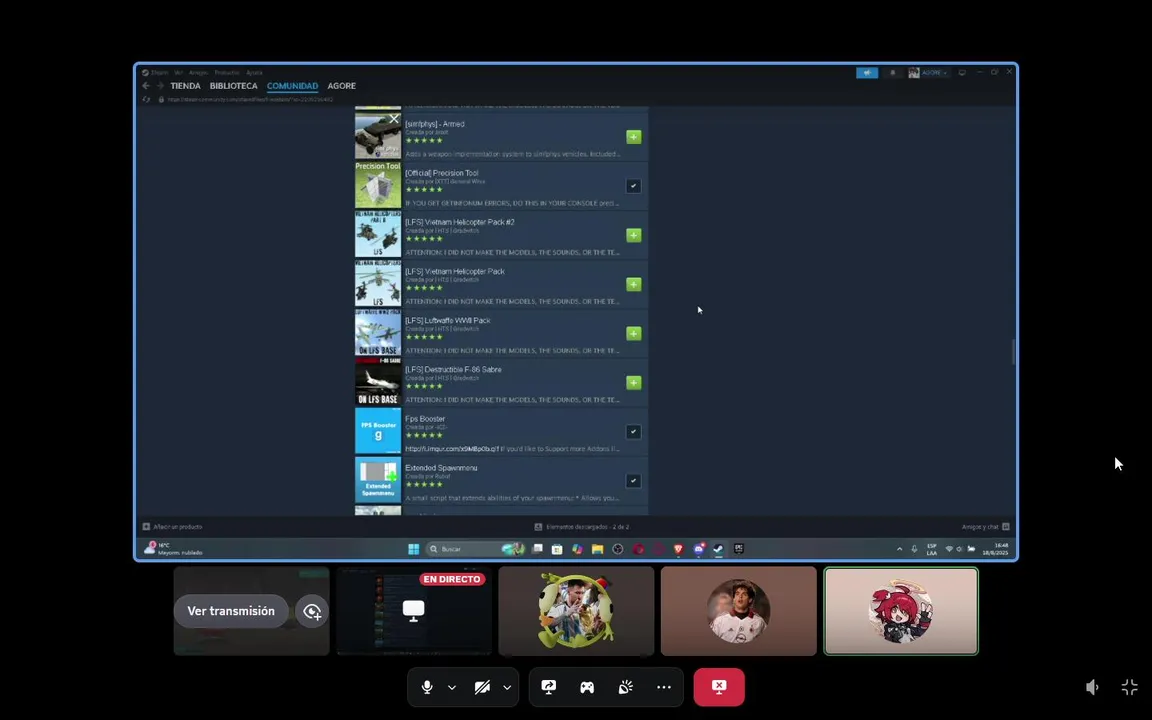
Task: Open Microsoft Store from the taskbar
Action: point(557,549)
